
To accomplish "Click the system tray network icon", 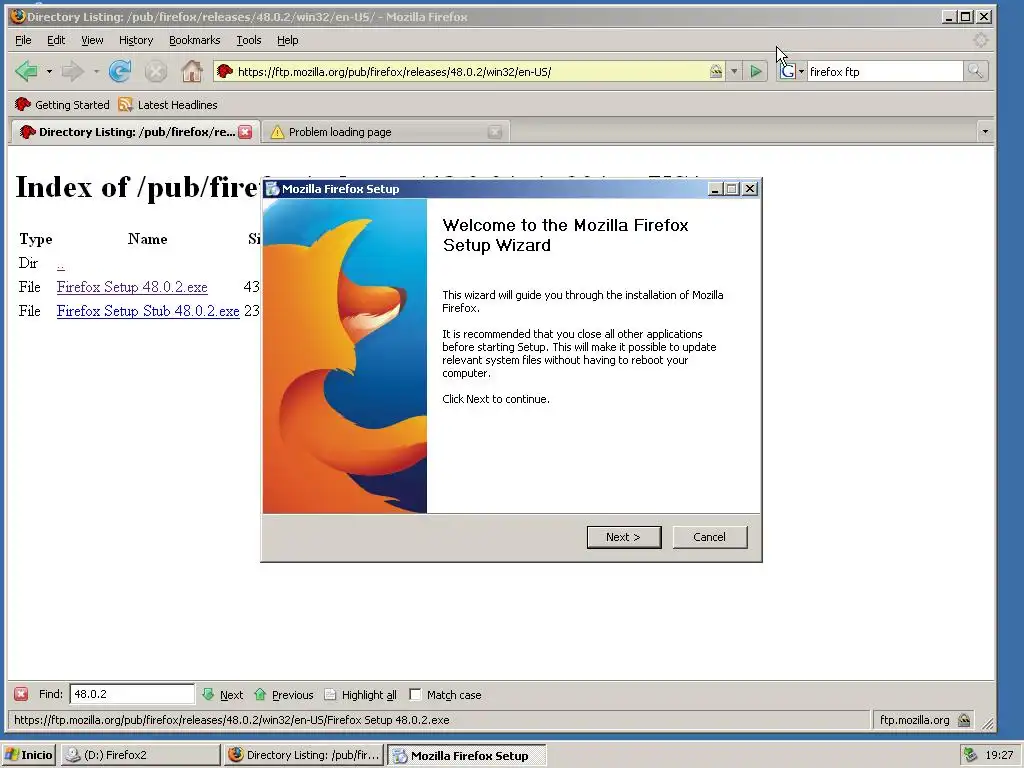I will tap(970, 755).
